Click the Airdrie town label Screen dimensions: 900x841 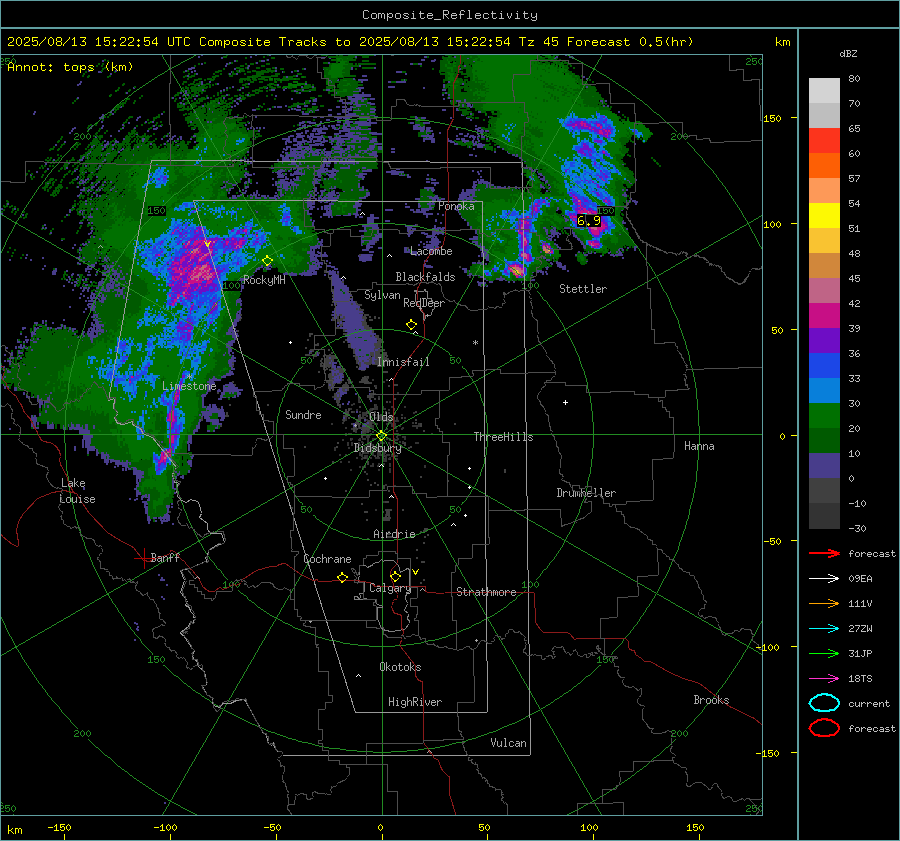394,534
